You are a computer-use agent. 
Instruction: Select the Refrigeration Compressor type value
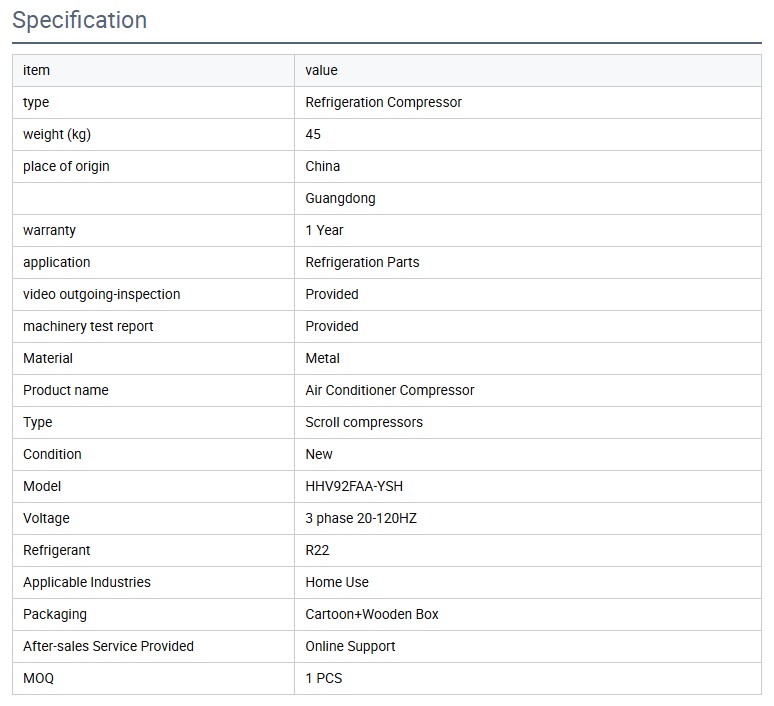(x=383, y=102)
